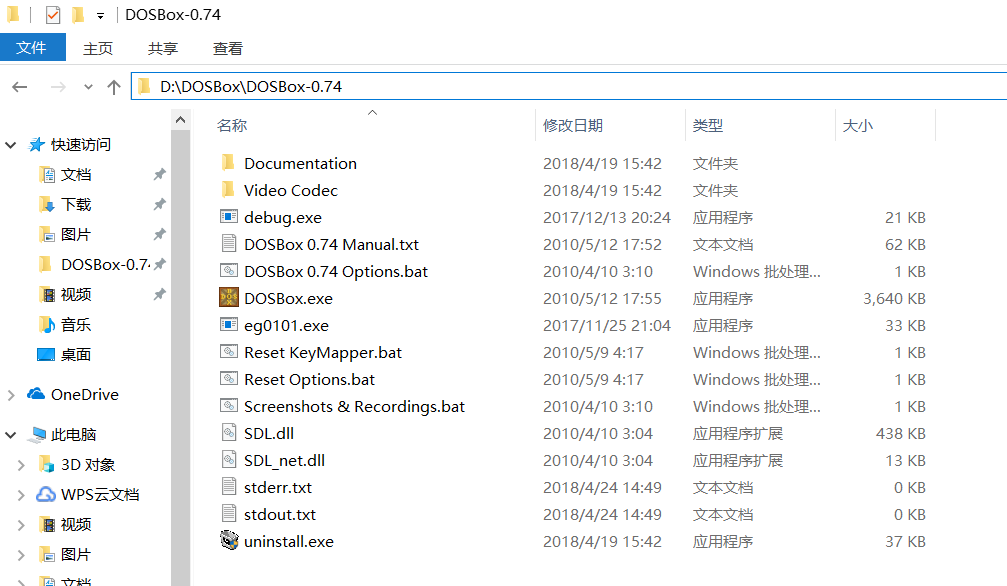Go forward with the right arrow
The width and height of the screenshot is (1007, 586).
[x=58, y=87]
